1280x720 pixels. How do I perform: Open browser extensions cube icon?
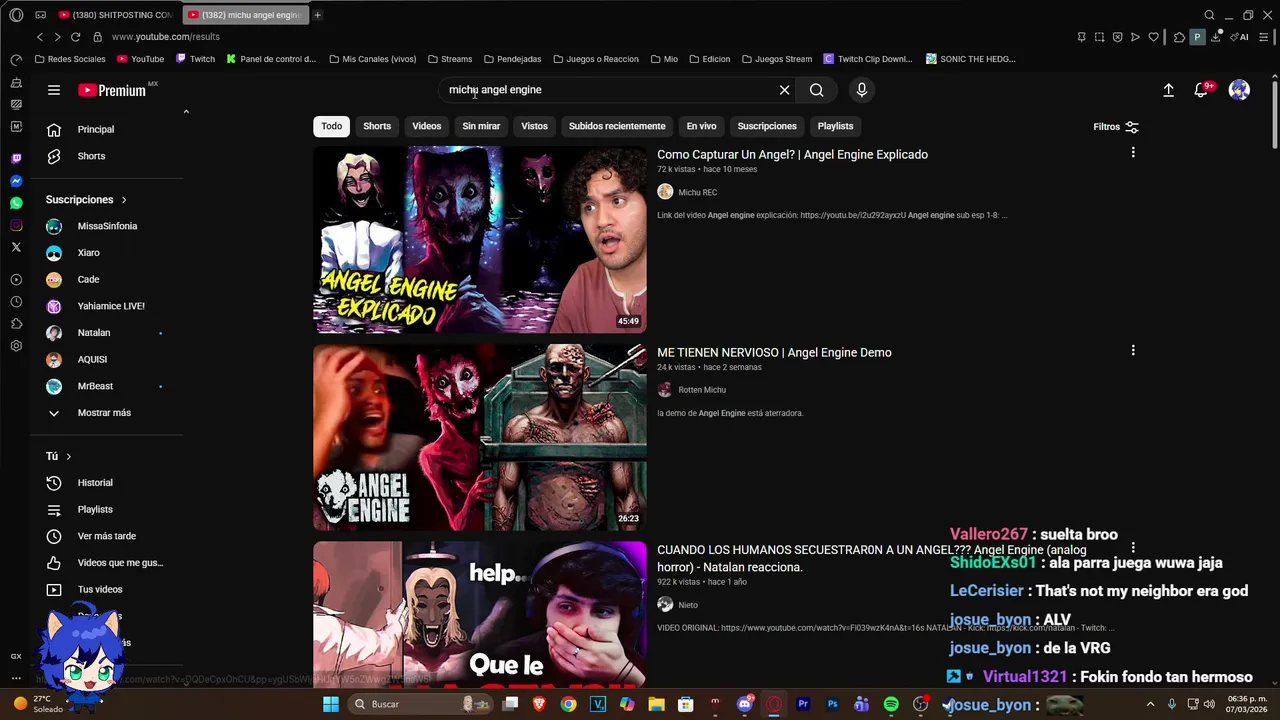click(1180, 37)
